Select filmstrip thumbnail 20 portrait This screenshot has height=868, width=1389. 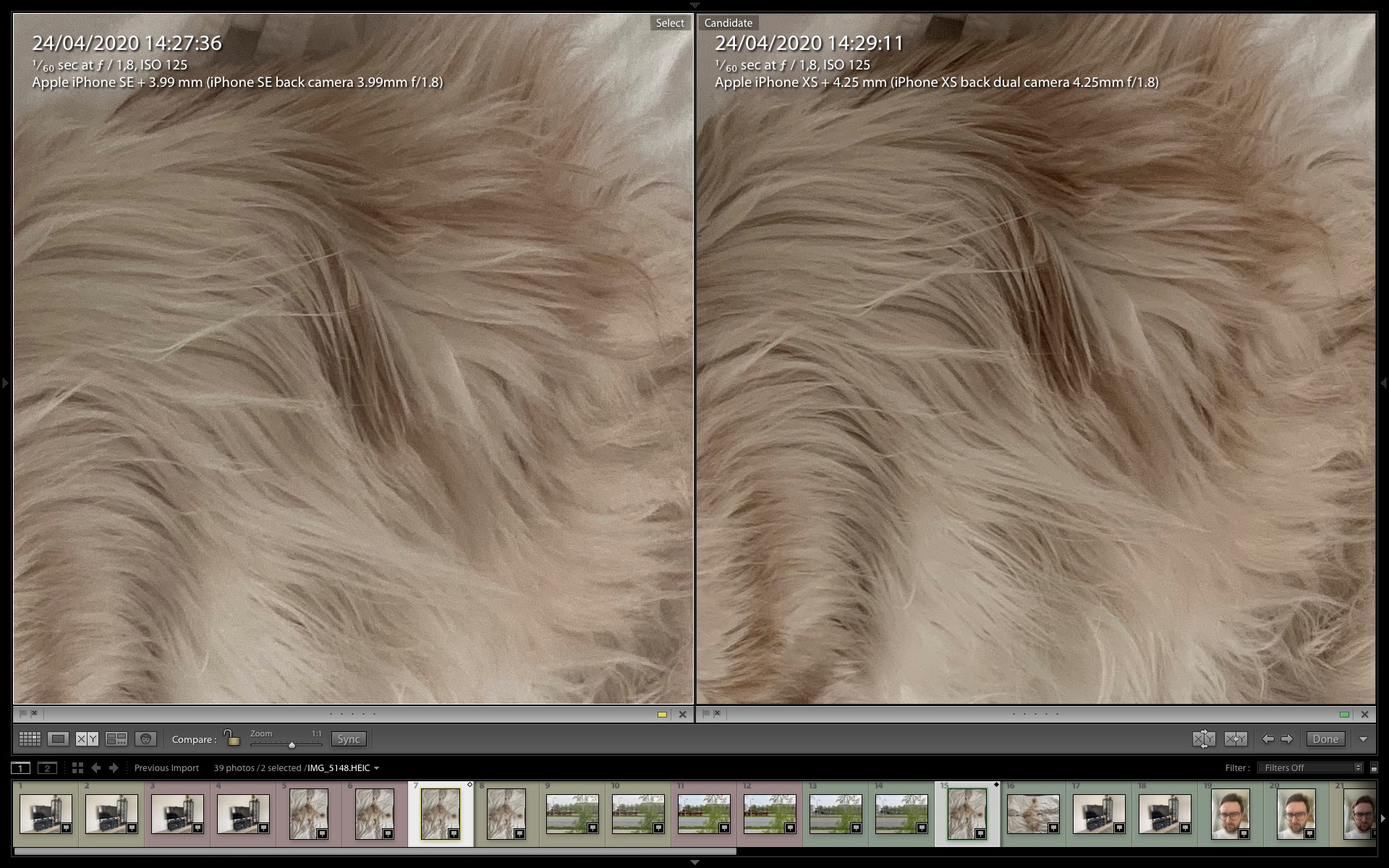pyautogui.click(x=1296, y=814)
